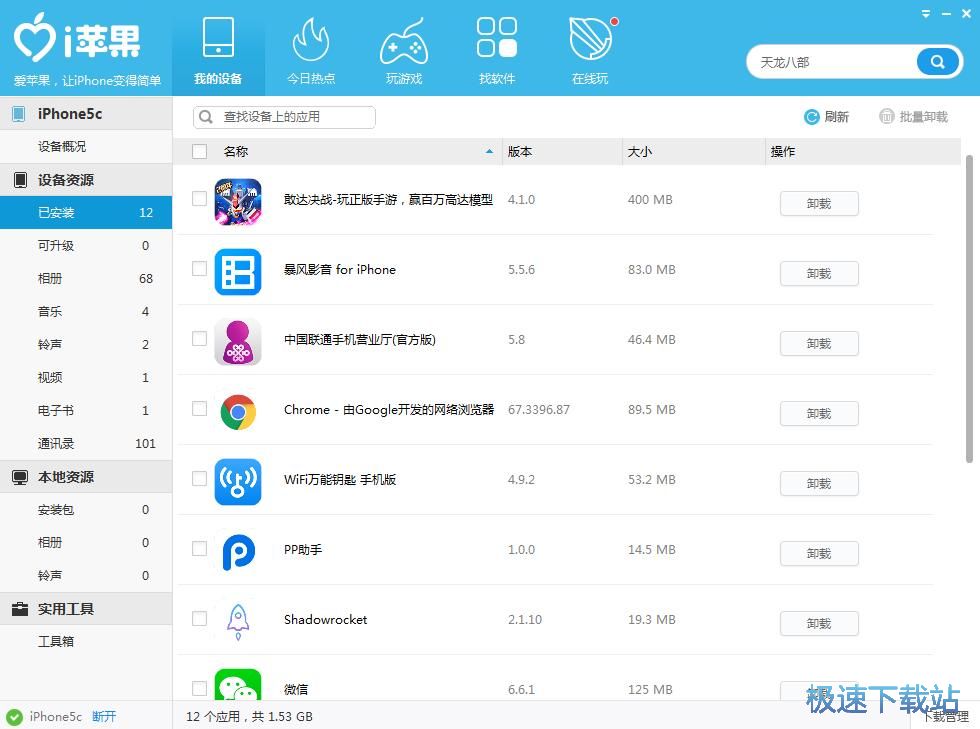Screen dimensions: 980x729
Task: Collapse the 本地资源 section header
Action: coord(86,477)
